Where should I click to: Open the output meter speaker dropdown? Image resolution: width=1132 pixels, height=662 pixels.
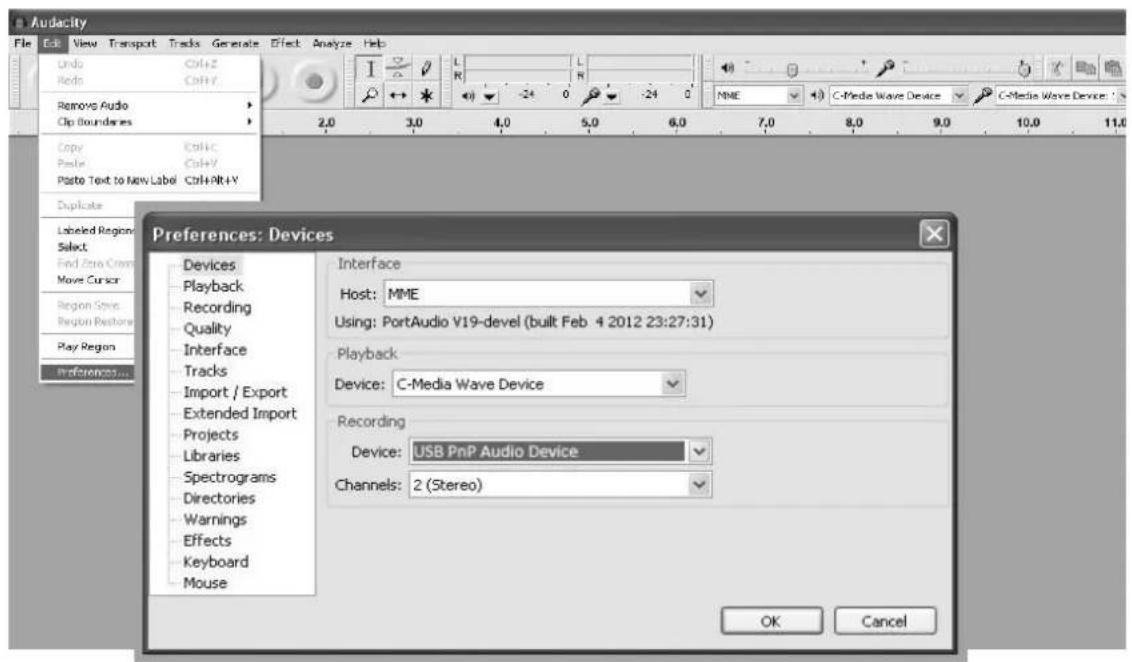click(490, 96)
